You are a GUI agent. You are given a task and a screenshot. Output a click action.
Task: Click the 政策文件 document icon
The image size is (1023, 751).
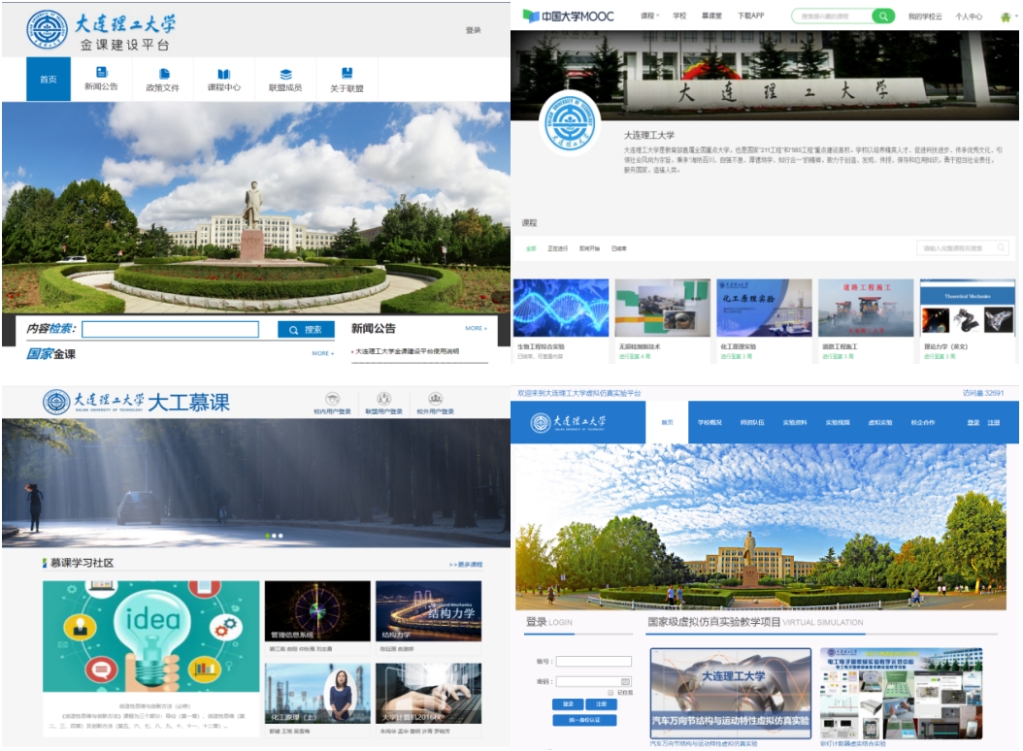(163, 74)
